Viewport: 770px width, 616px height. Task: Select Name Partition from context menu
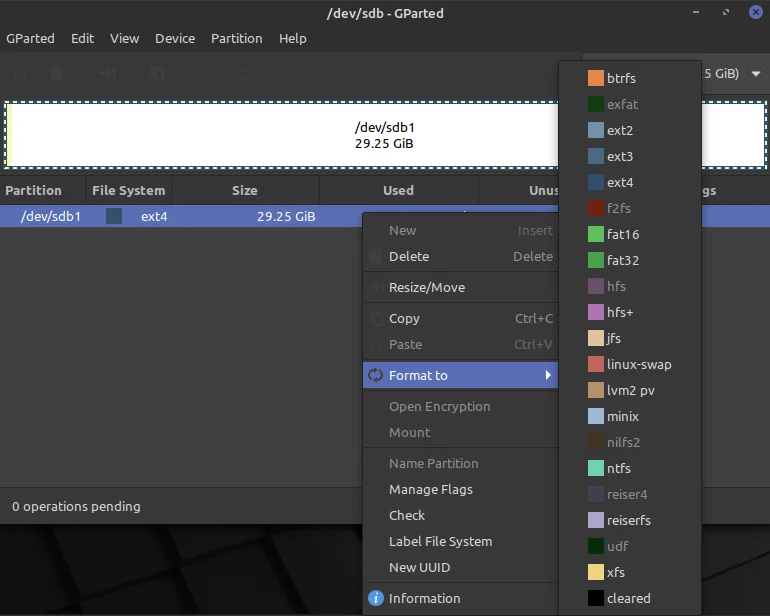(460, 463)
